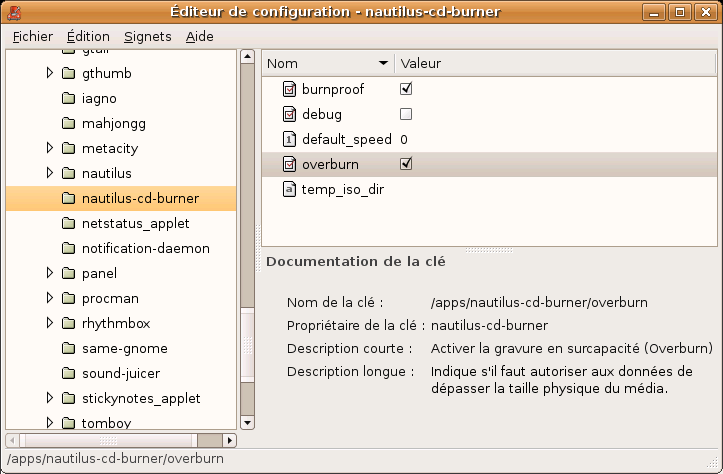
Task: Click the panel folder icon
Action: (x=69, y=273)
